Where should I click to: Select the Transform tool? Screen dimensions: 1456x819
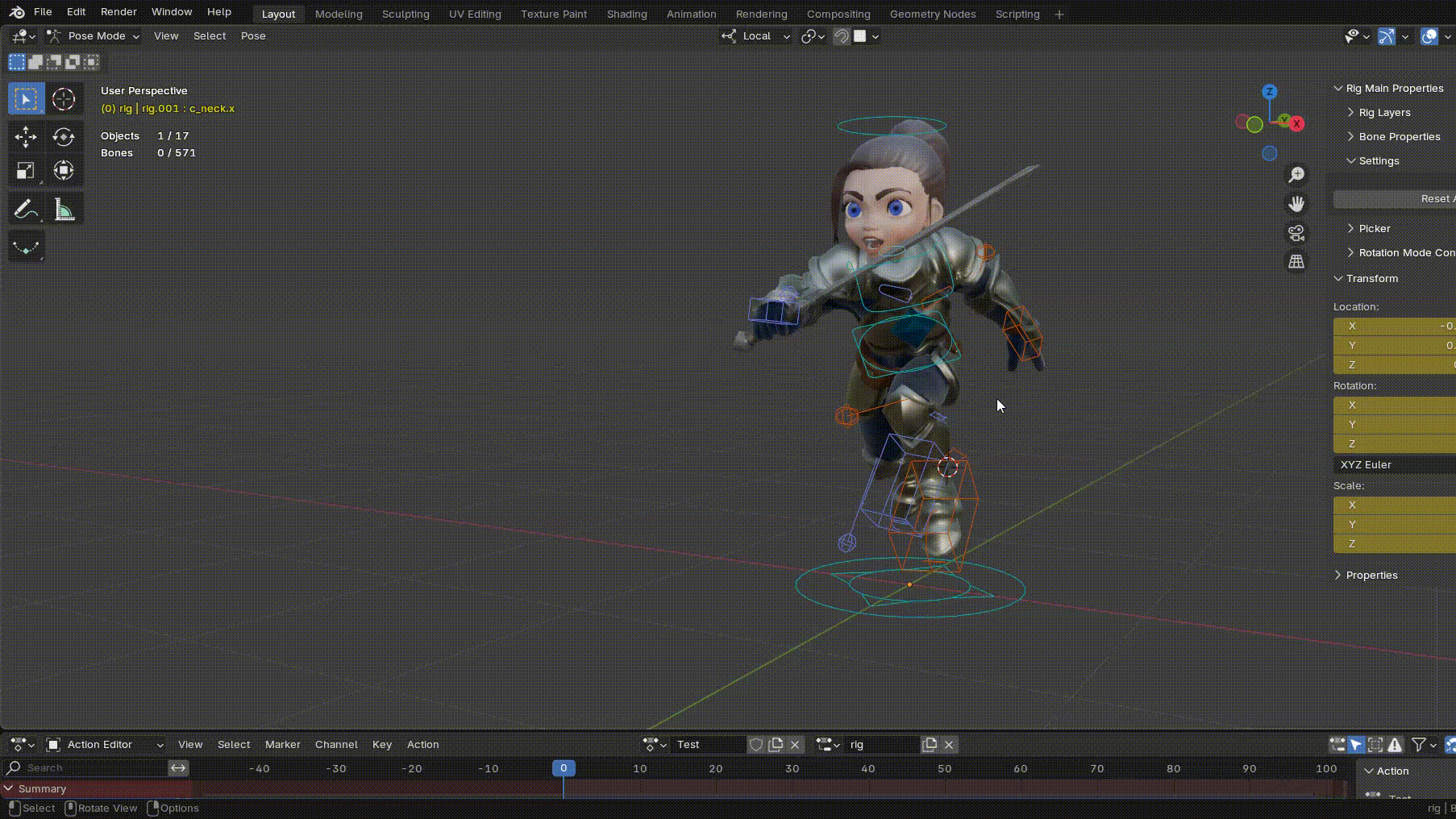[x=63, y=171]
